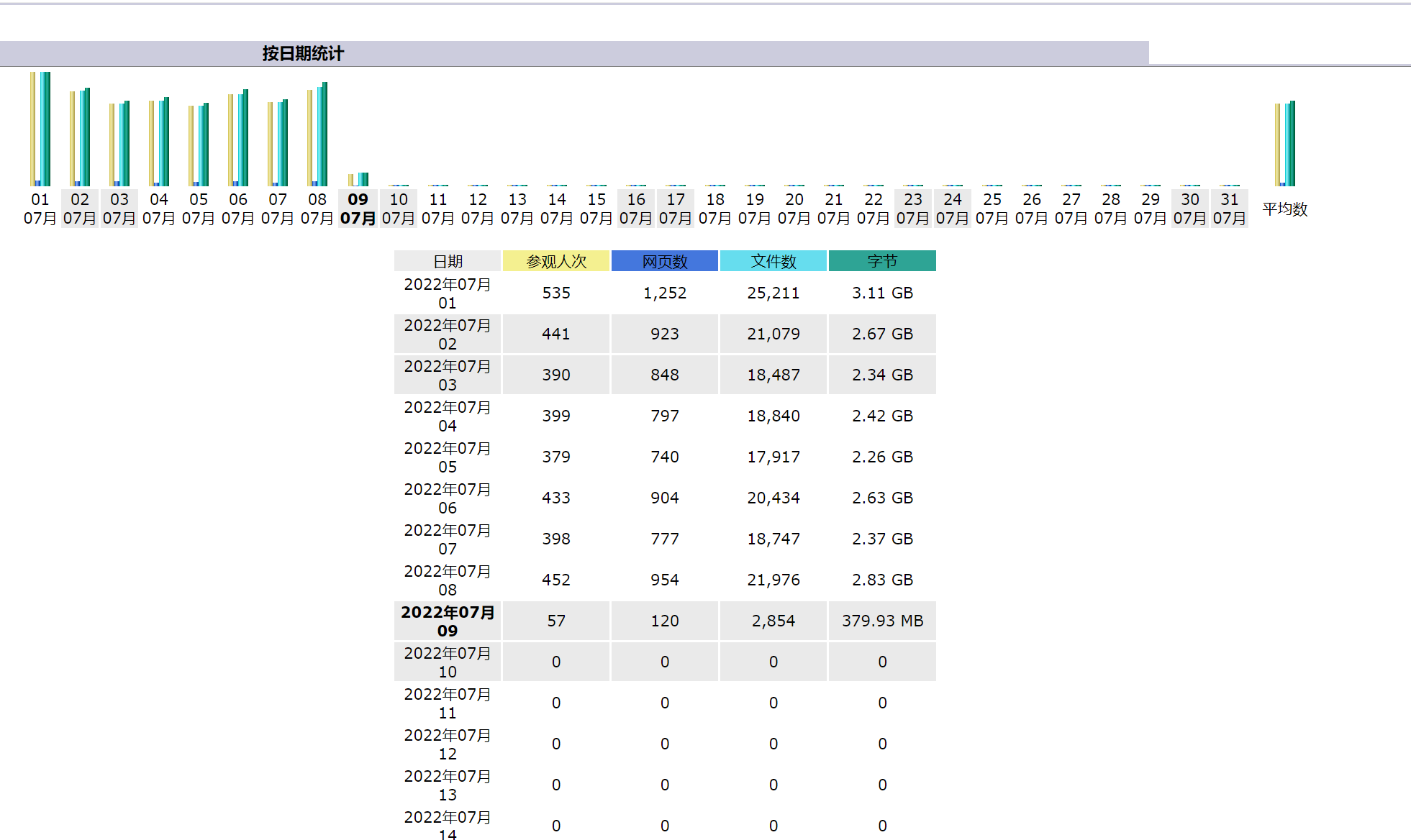The height and width of the screenshot is (840, 1411).
Task: Click the 16 07月 chart label
Action: tap(636, 209)
